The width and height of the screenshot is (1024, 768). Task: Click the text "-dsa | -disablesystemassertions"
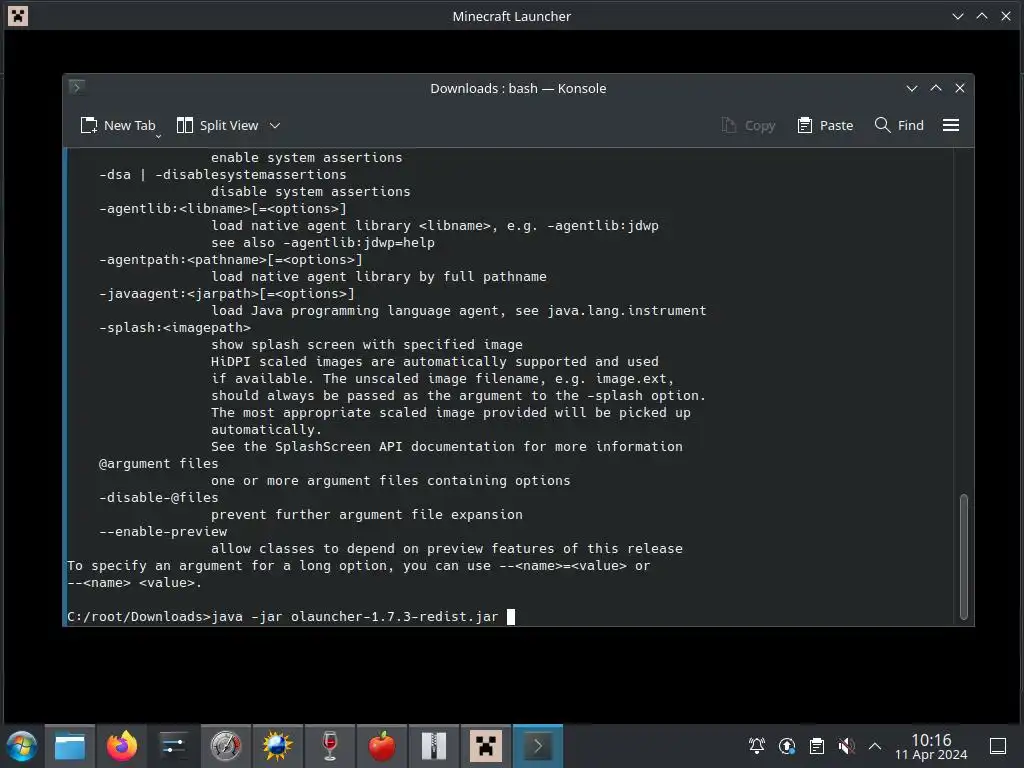point(223,174)
